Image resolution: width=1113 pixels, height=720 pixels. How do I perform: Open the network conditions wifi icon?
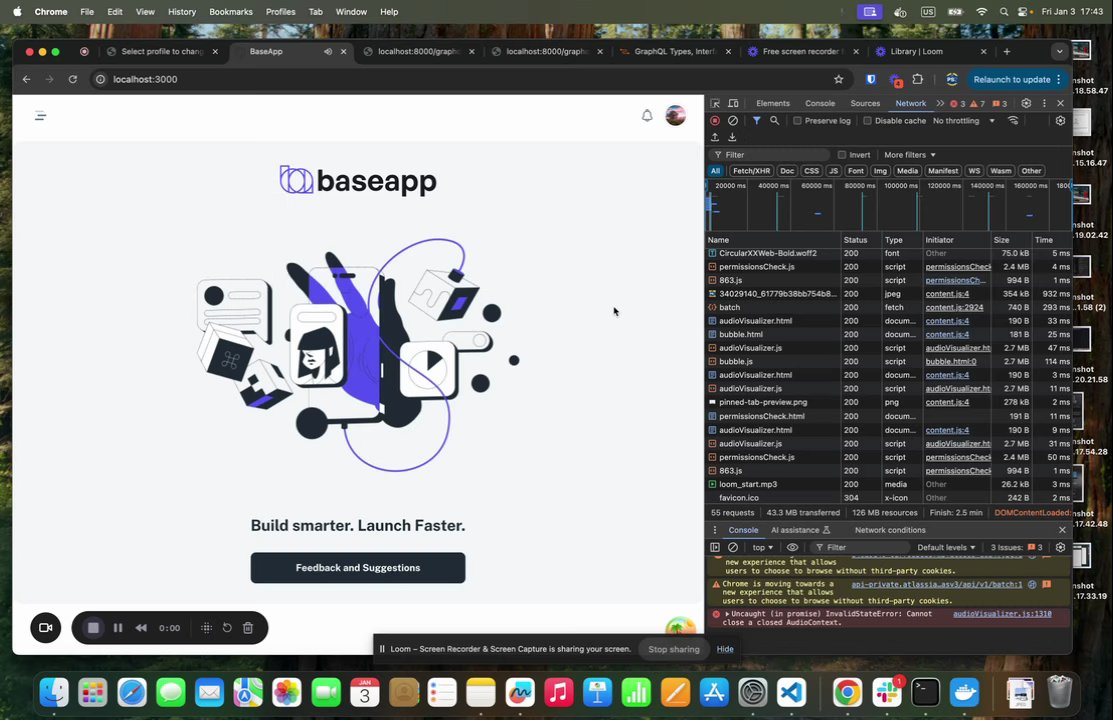click(1013, 121)
